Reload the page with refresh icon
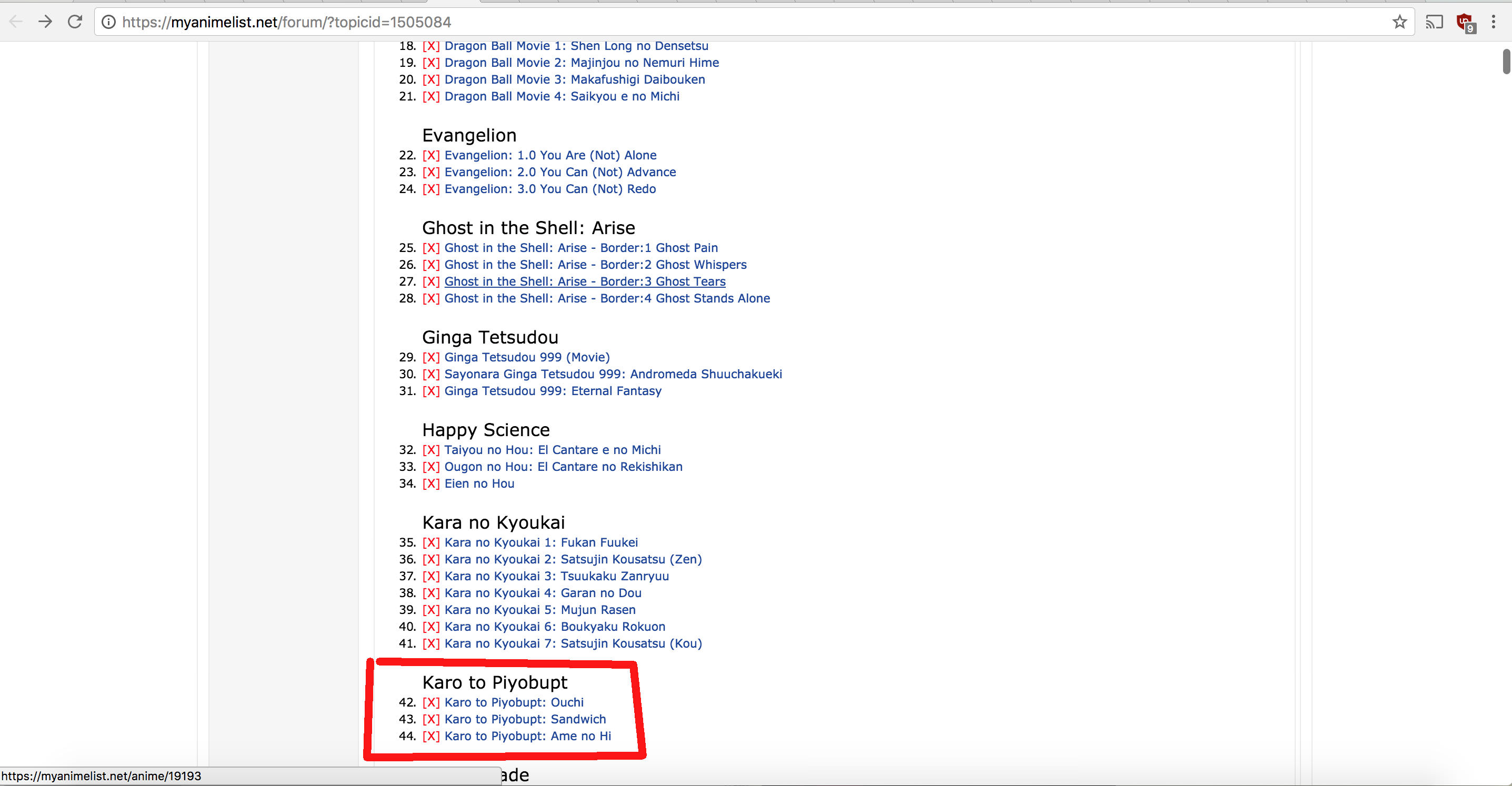The height and width of the screenshot is (786, 1512). (x=75, y=22)
